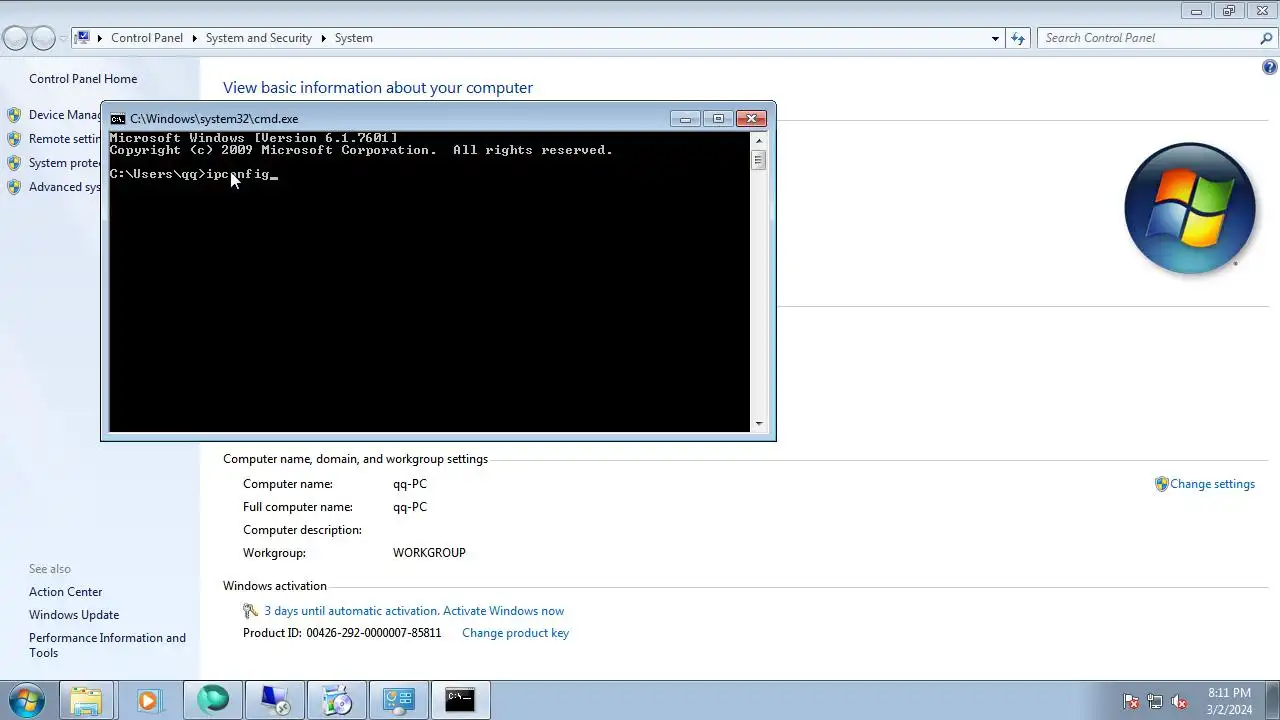The height and width of the screenshot is (720, 1280).
Task: Click the address bar computer icon
Action: point(83,38)
